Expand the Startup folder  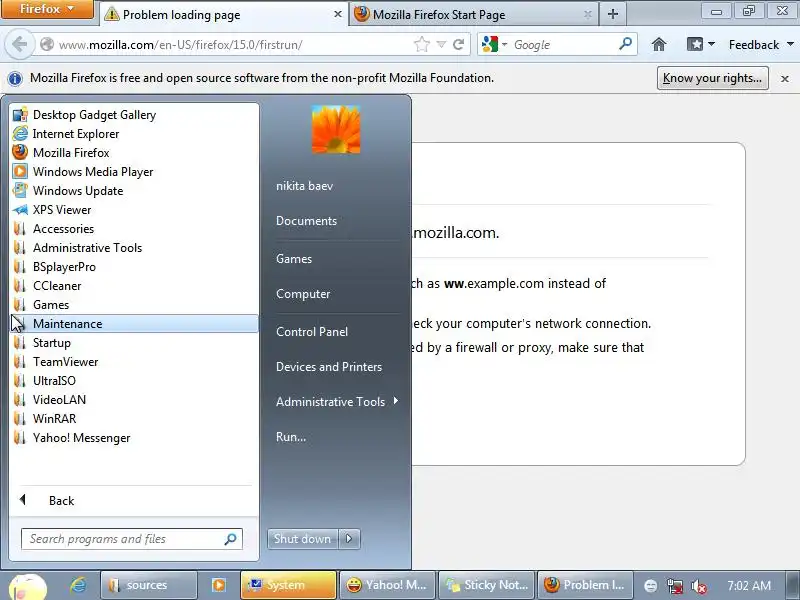click(134, 343)
